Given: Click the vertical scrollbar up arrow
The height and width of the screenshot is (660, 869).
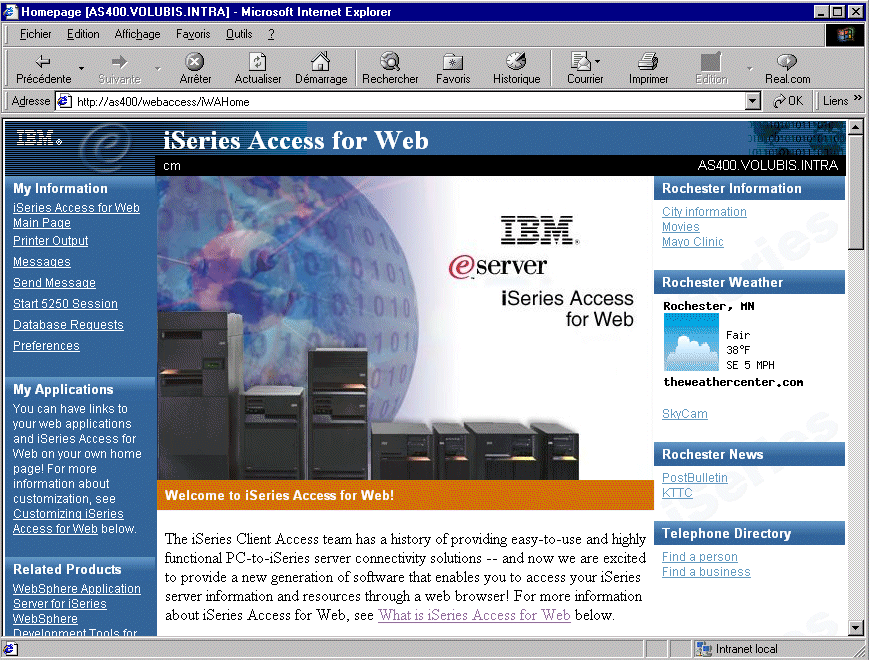Looking at the screenshot, I should (x=856, y=127).
